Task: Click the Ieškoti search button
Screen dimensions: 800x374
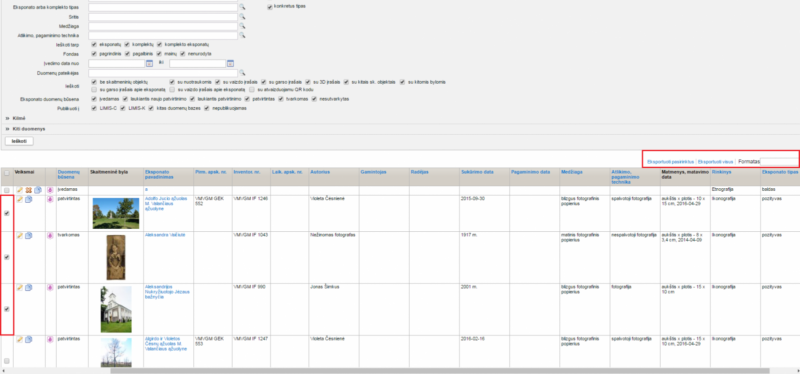Action: [x=19, y=141]
